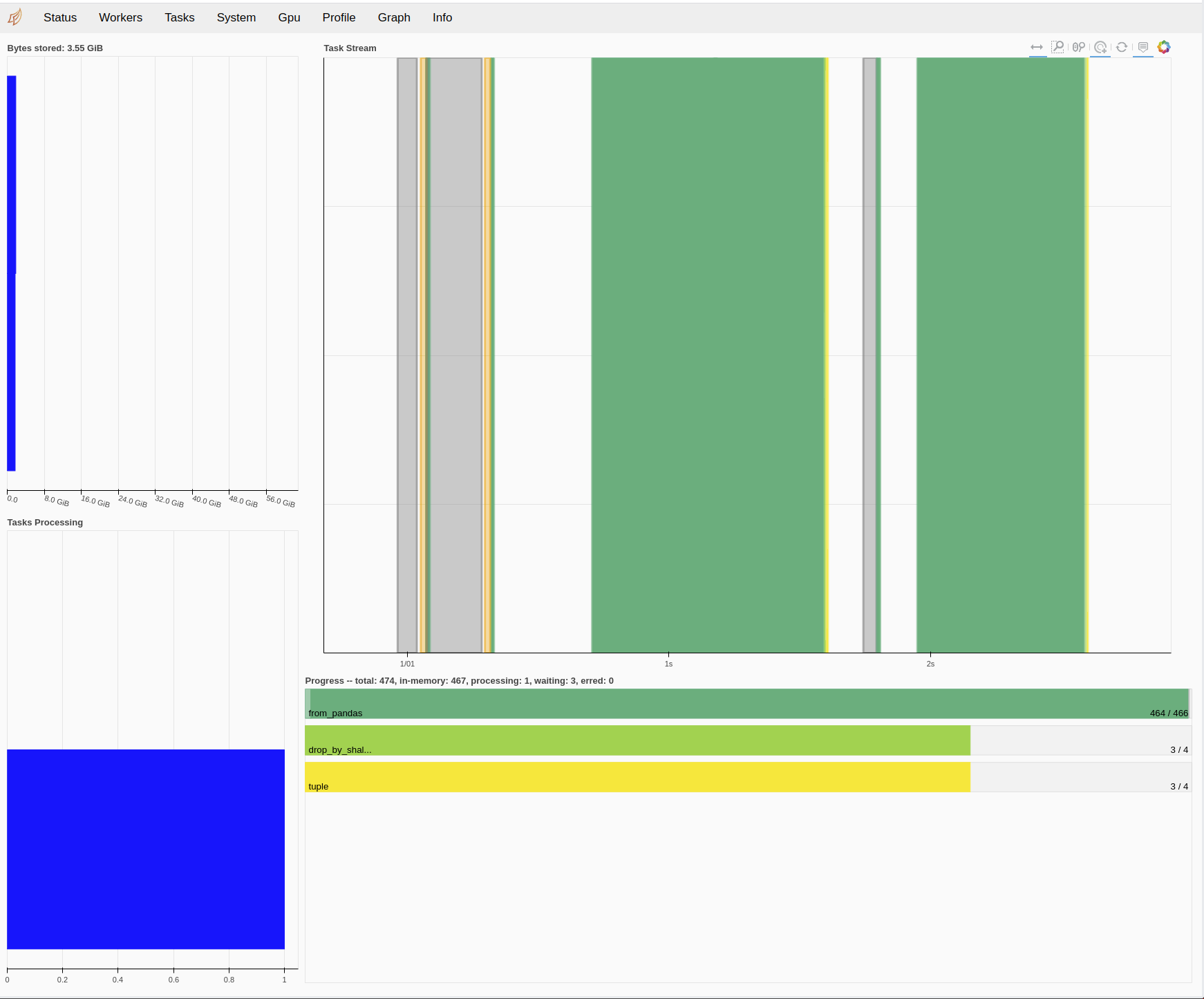Activate the box zoom tool

tap(1057, 47)
